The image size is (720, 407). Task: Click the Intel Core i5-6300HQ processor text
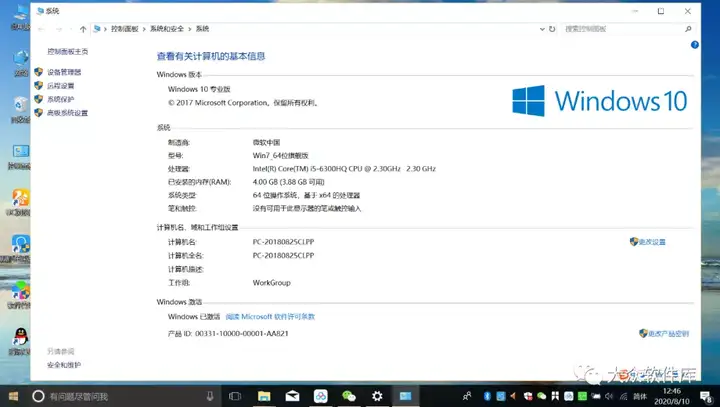coord(344,169)
